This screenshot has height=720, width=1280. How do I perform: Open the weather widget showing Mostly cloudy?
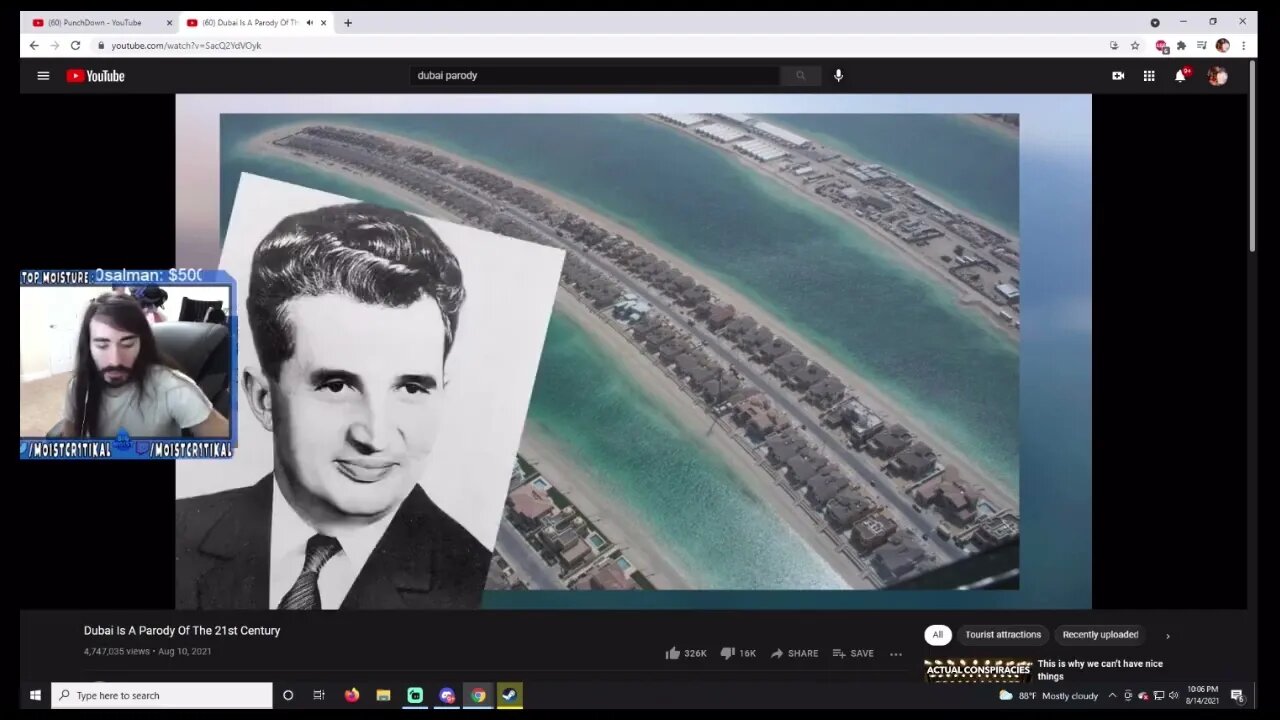pos(1049,695)
